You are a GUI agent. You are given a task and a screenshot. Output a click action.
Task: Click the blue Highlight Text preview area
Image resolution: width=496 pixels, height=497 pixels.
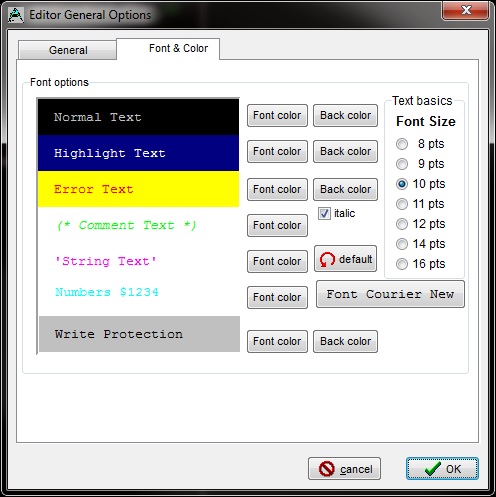pos(138,153)
